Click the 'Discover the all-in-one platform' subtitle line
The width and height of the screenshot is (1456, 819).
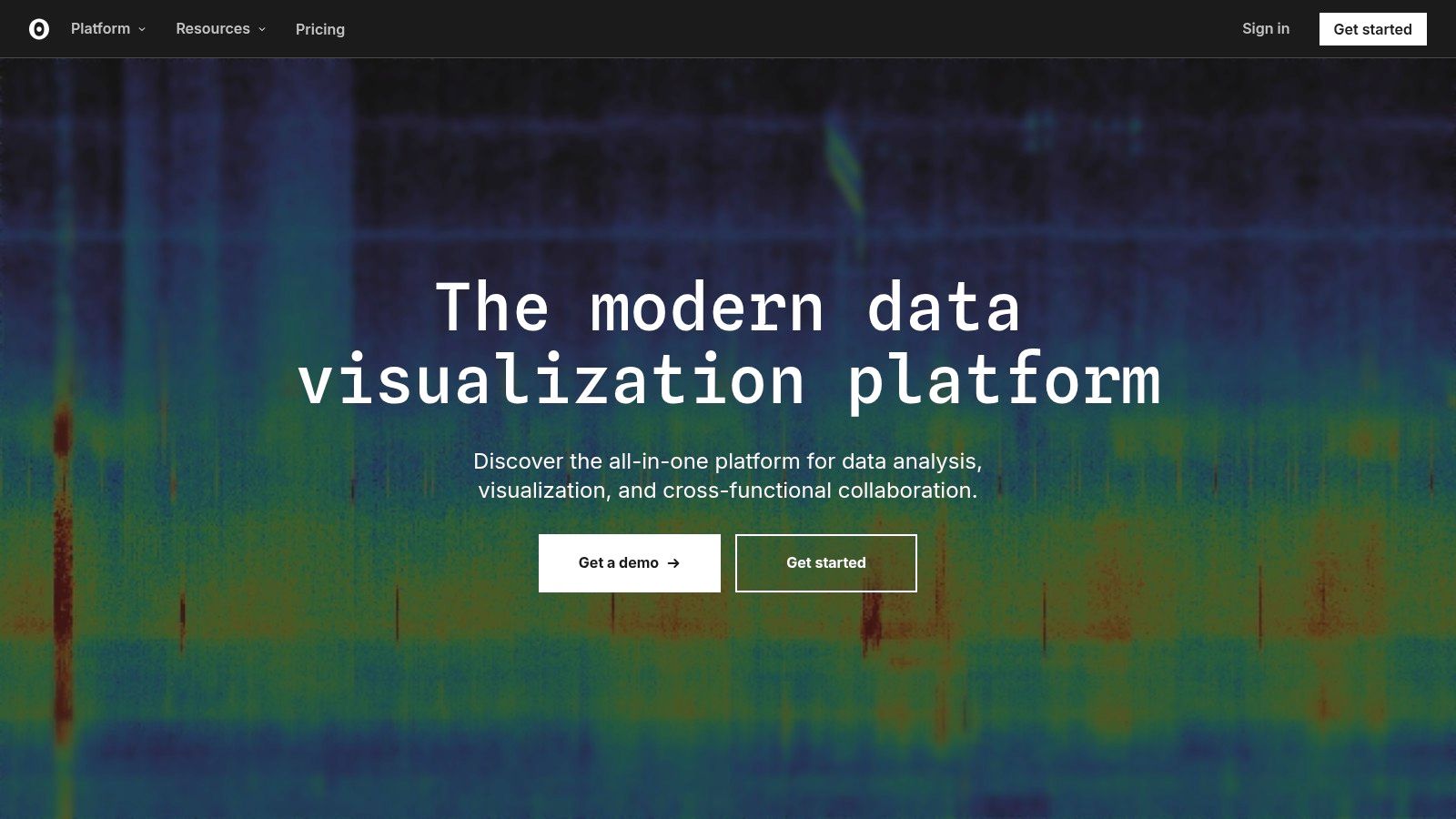pyautogui.click(x=728, y=461)
